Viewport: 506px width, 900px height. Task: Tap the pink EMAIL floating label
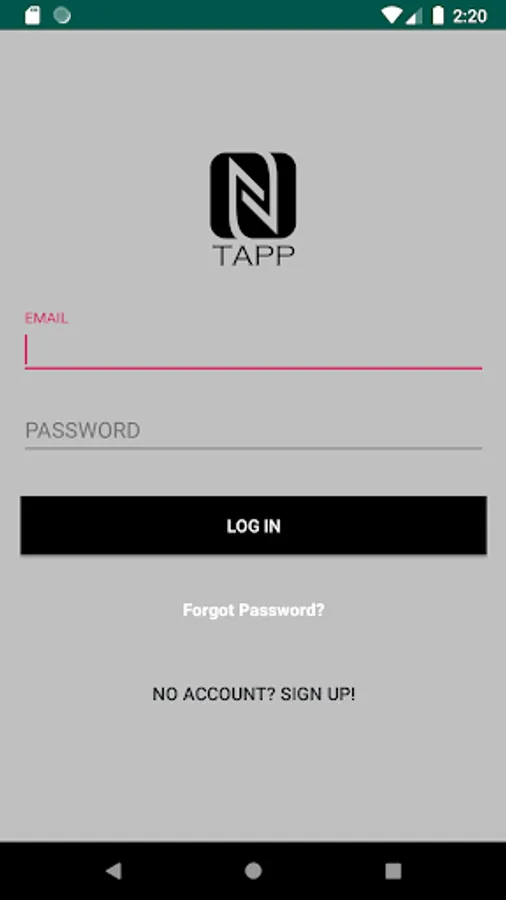click(46, 319)
